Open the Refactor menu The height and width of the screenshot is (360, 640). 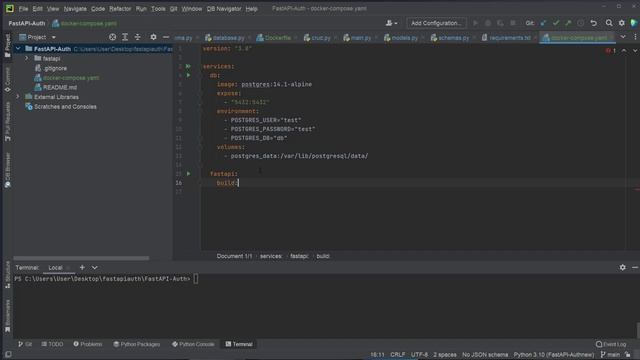coord(120,9)
